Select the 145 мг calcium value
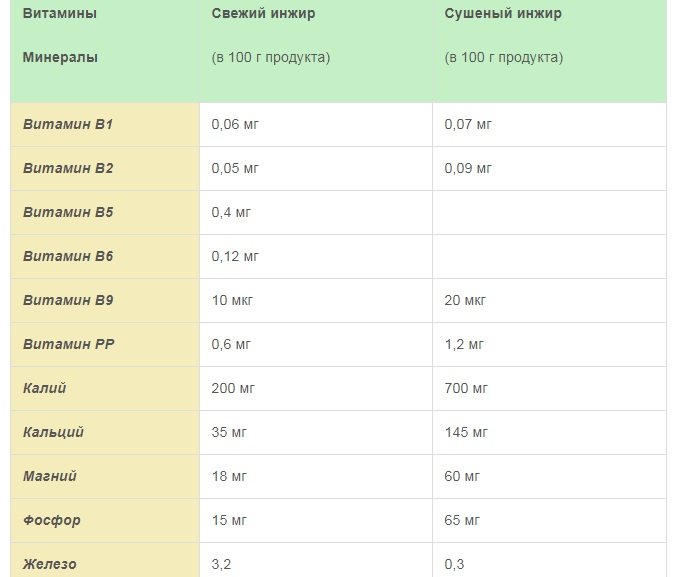This screenshot has width=675, height=577. [x=466, y=433]
